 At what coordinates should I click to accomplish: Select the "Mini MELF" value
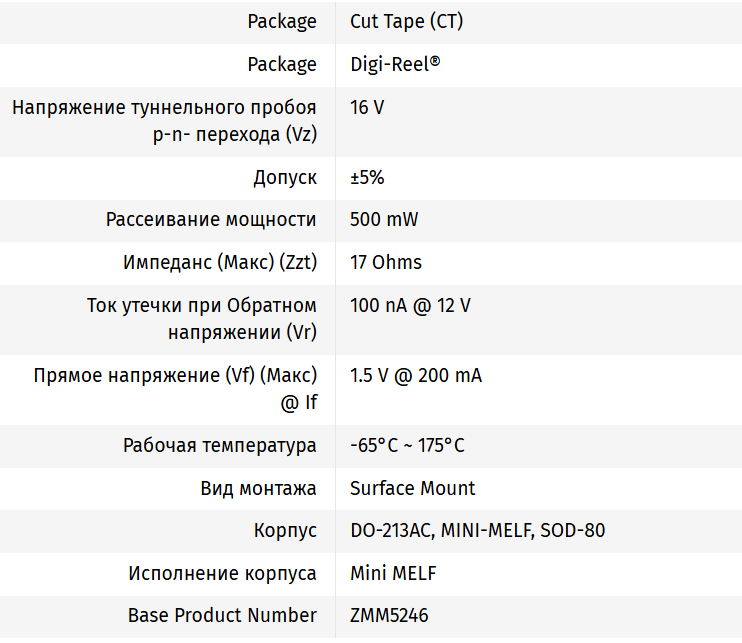coord(393,574)
